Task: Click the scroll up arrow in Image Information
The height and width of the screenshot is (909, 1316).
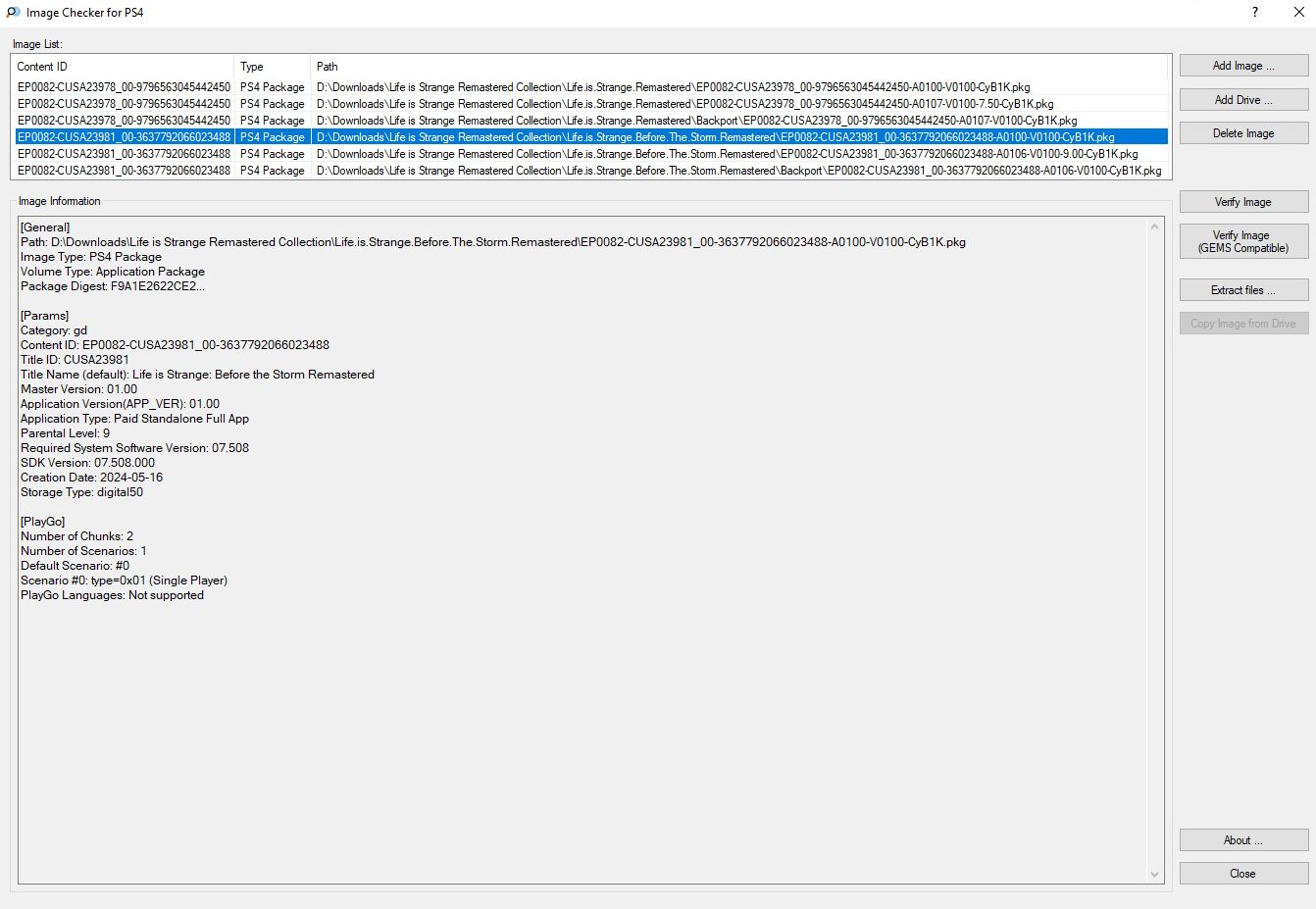Action: tap(1154, 227)
